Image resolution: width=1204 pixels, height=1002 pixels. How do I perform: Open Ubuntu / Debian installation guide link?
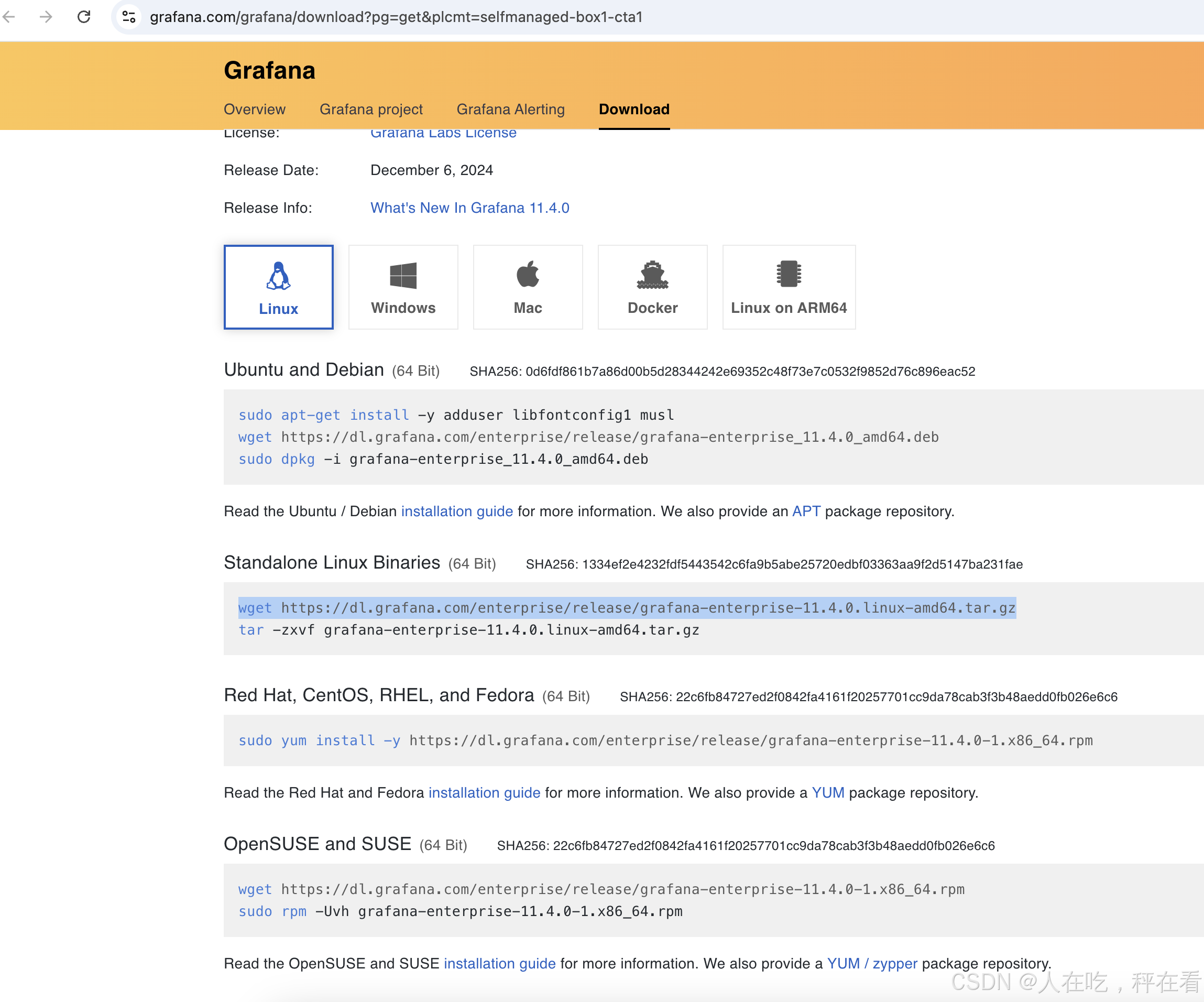click(x=457, y=511)
